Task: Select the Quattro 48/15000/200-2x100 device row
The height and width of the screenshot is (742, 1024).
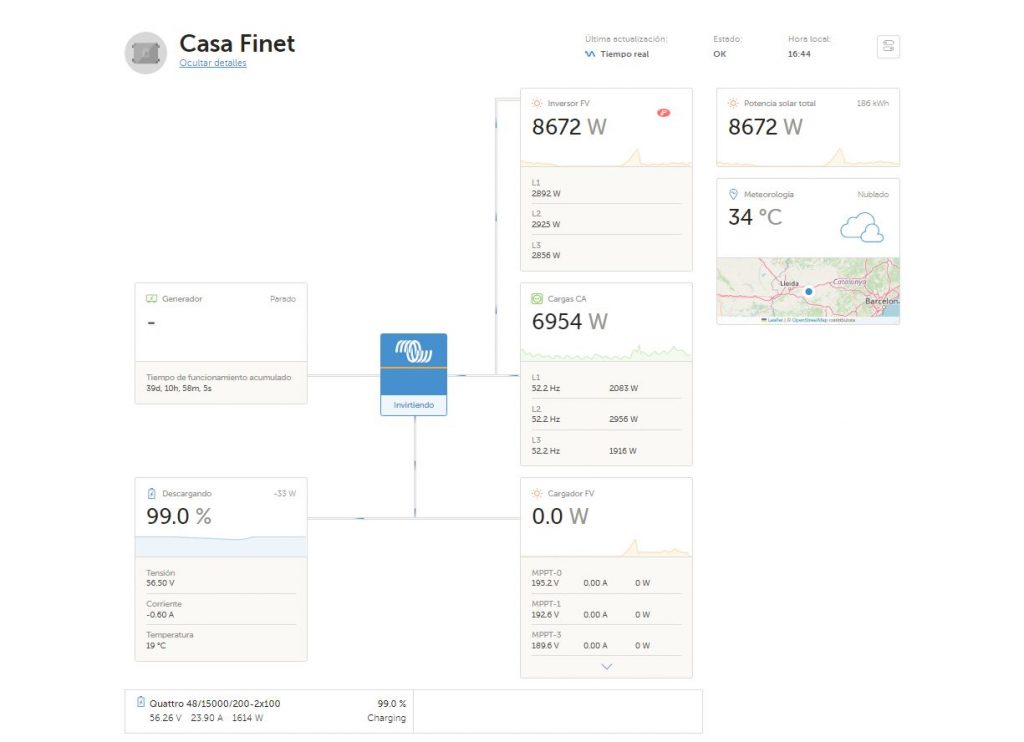Action: tap(270, 710)
